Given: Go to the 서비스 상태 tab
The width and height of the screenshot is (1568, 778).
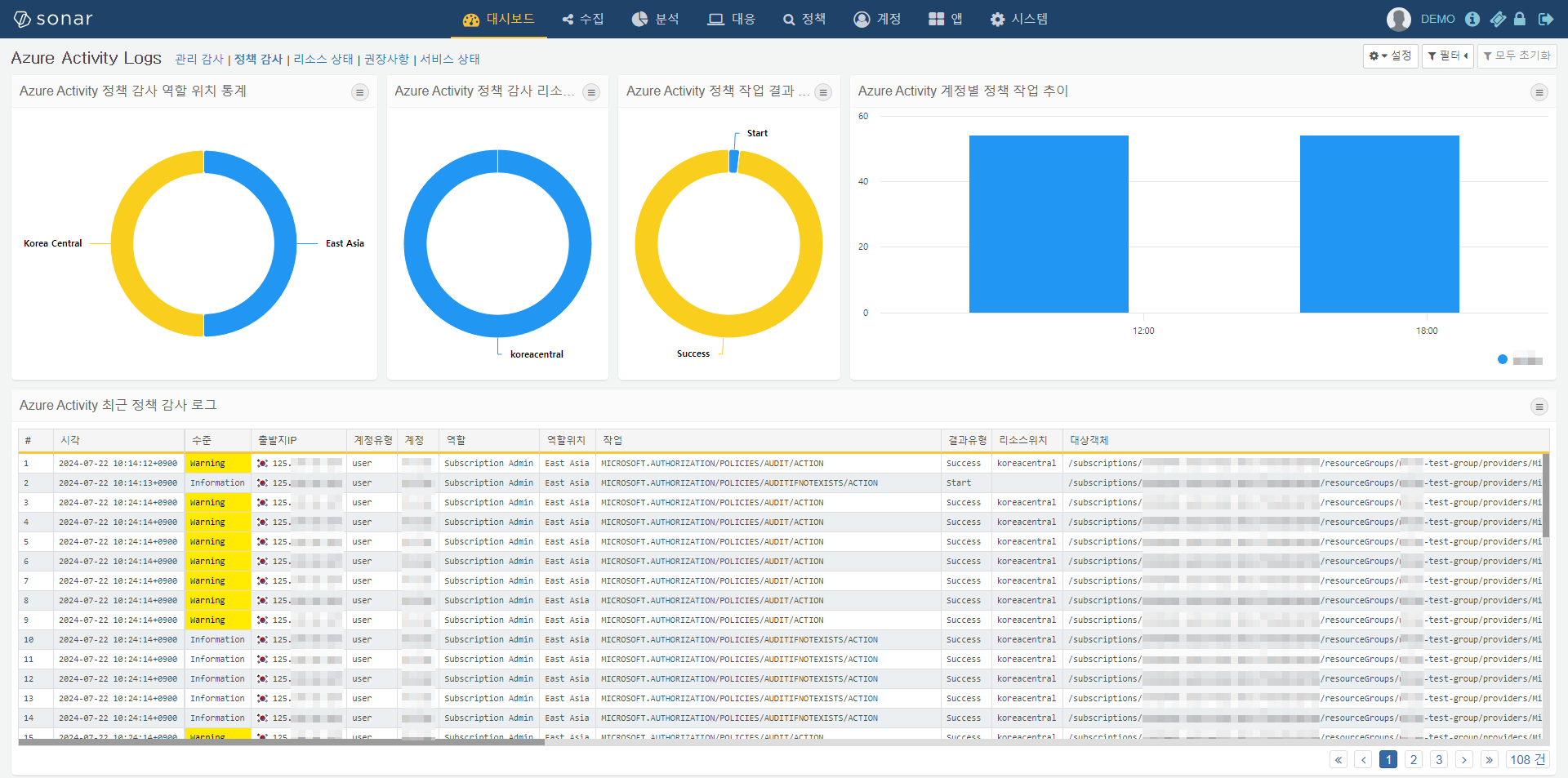Looking at the screenshot, I should (x=450, y=59).
